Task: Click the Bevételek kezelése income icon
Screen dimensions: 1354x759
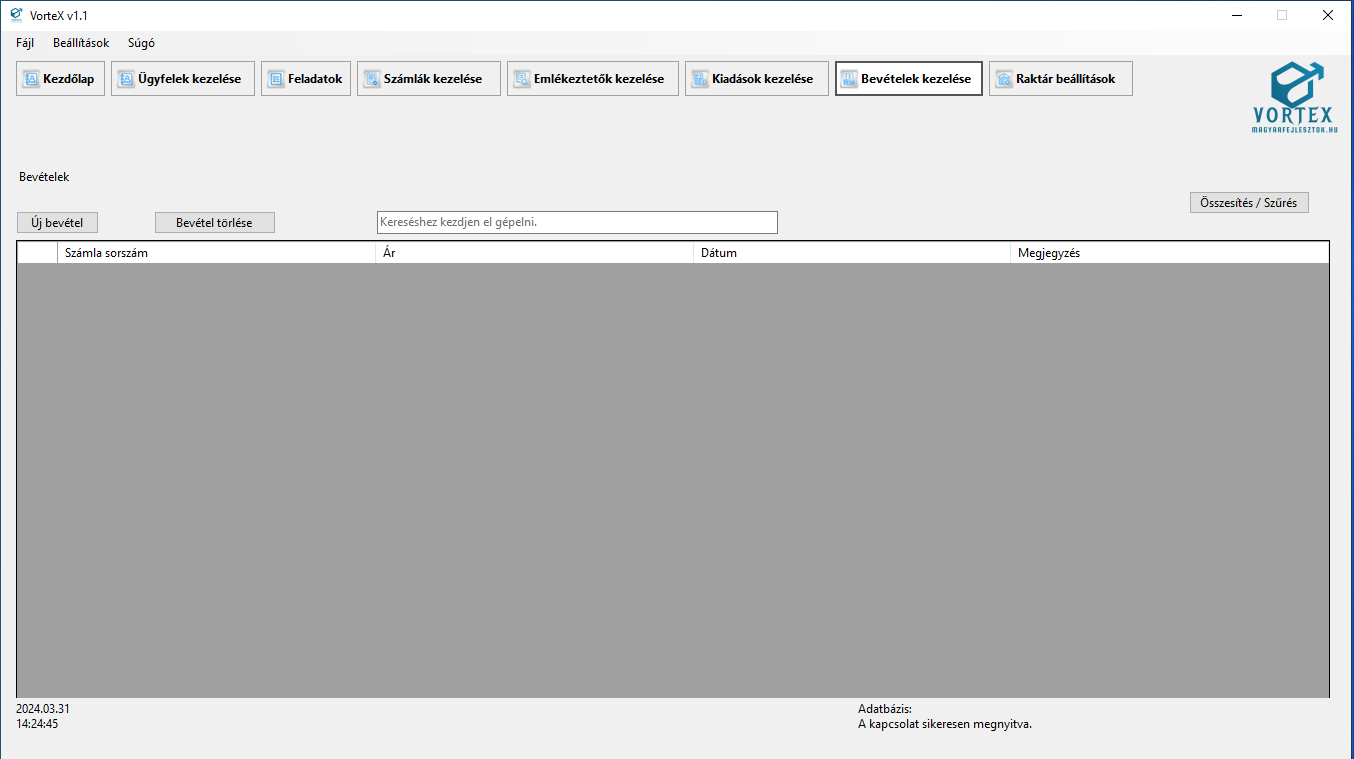Action: (x=850, y=79)
